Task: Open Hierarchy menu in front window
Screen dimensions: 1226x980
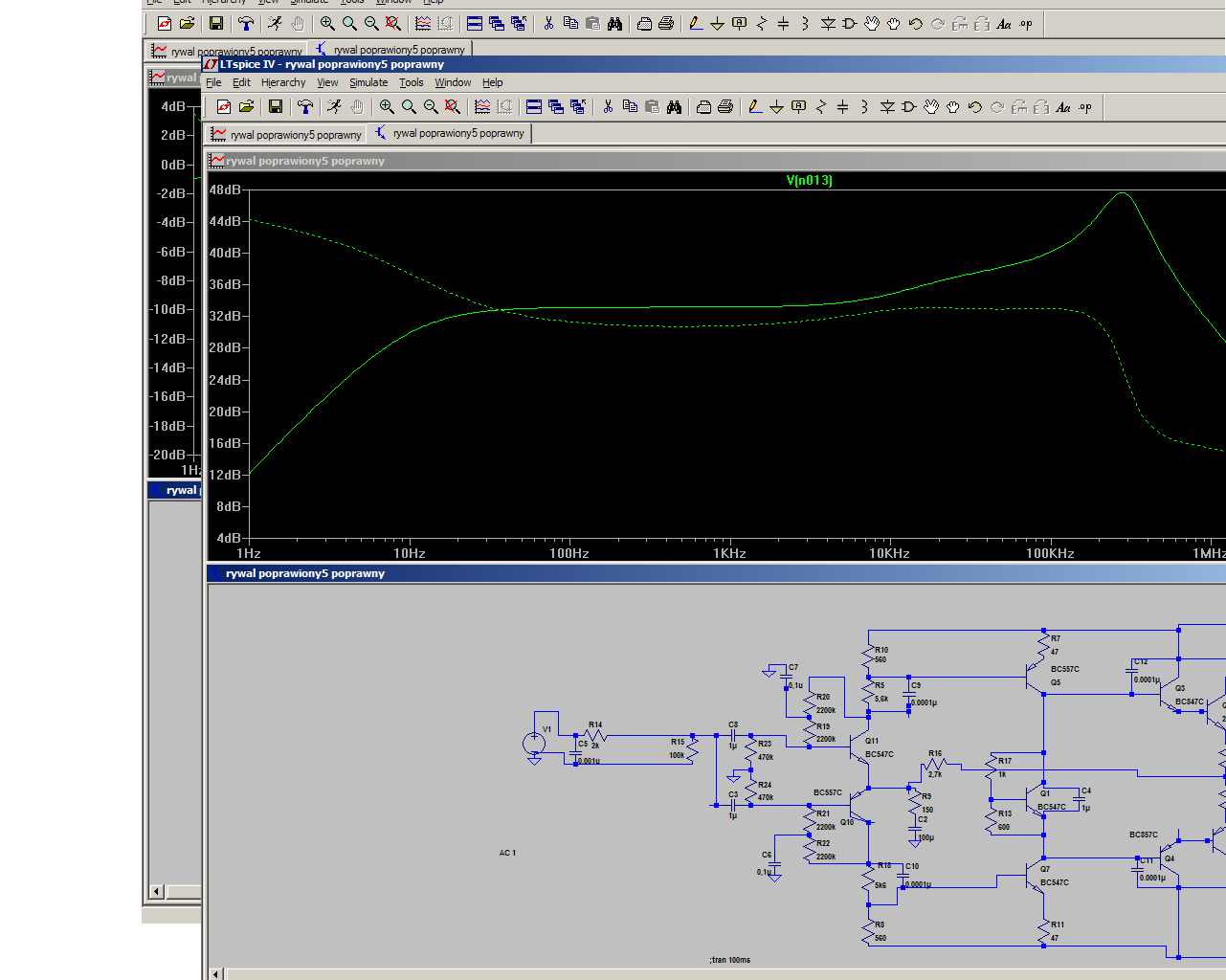Action: [x=283, y=82]
